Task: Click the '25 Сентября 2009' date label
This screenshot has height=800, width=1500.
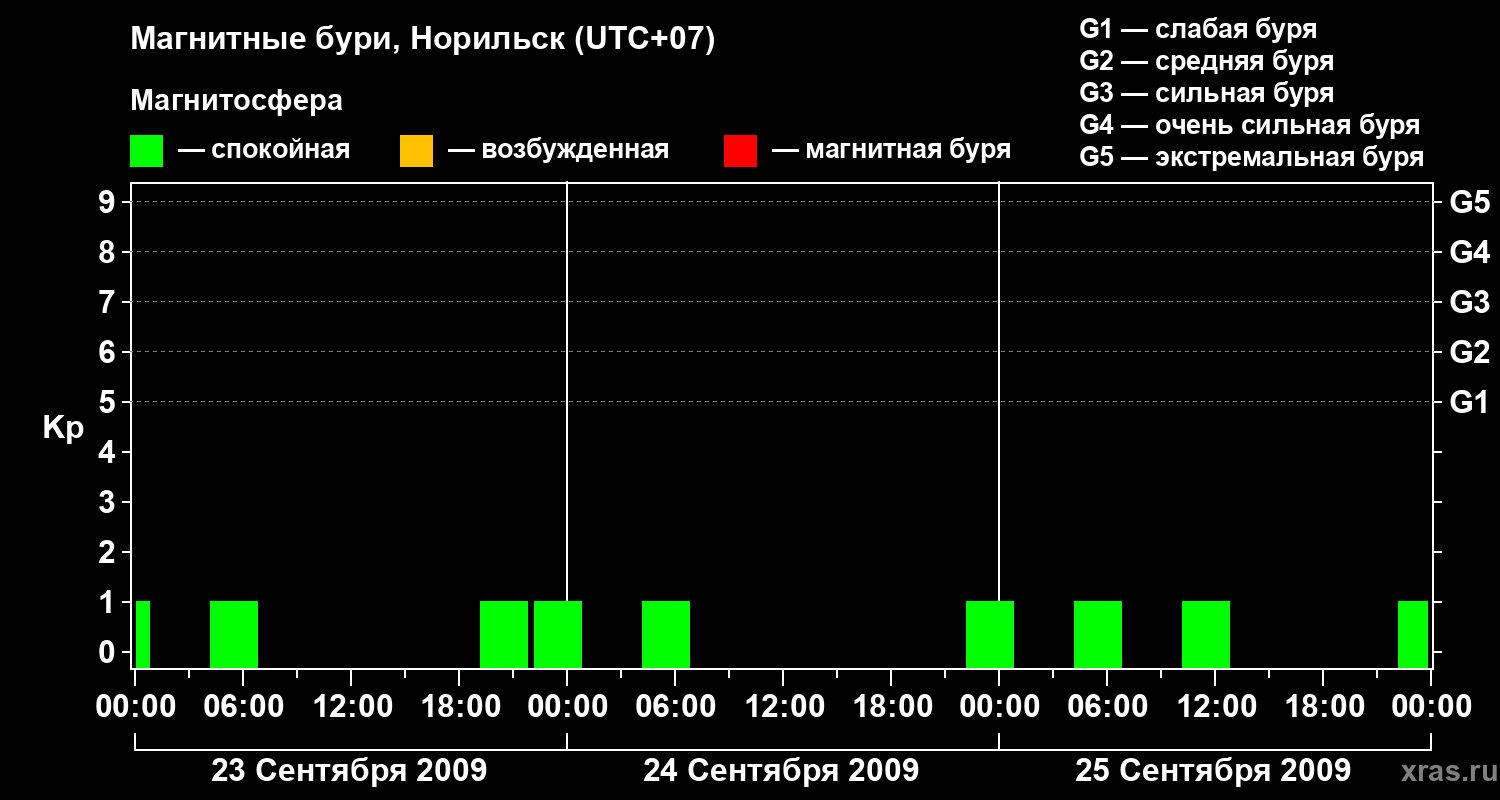Action: 1213,770
